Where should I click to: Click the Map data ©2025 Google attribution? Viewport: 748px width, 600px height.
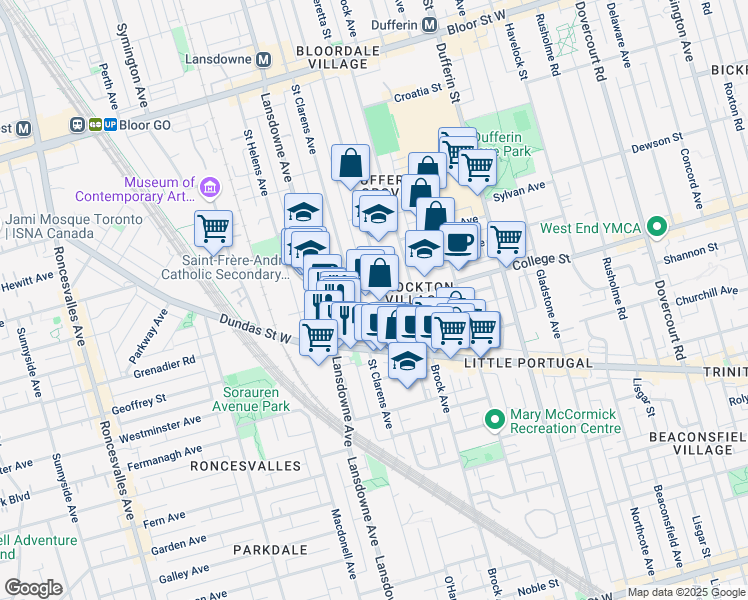pos(686,593)
